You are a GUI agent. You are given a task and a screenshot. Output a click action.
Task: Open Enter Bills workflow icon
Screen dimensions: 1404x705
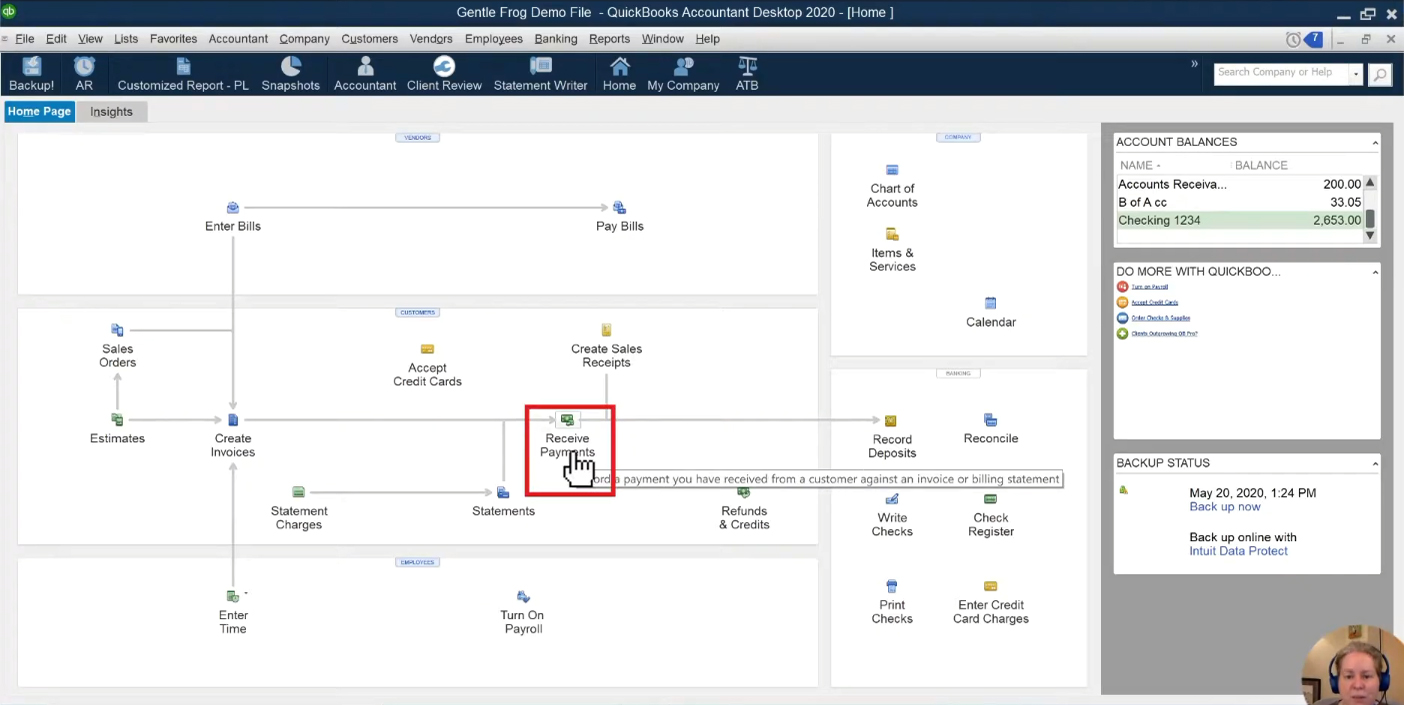pos(233,208)
